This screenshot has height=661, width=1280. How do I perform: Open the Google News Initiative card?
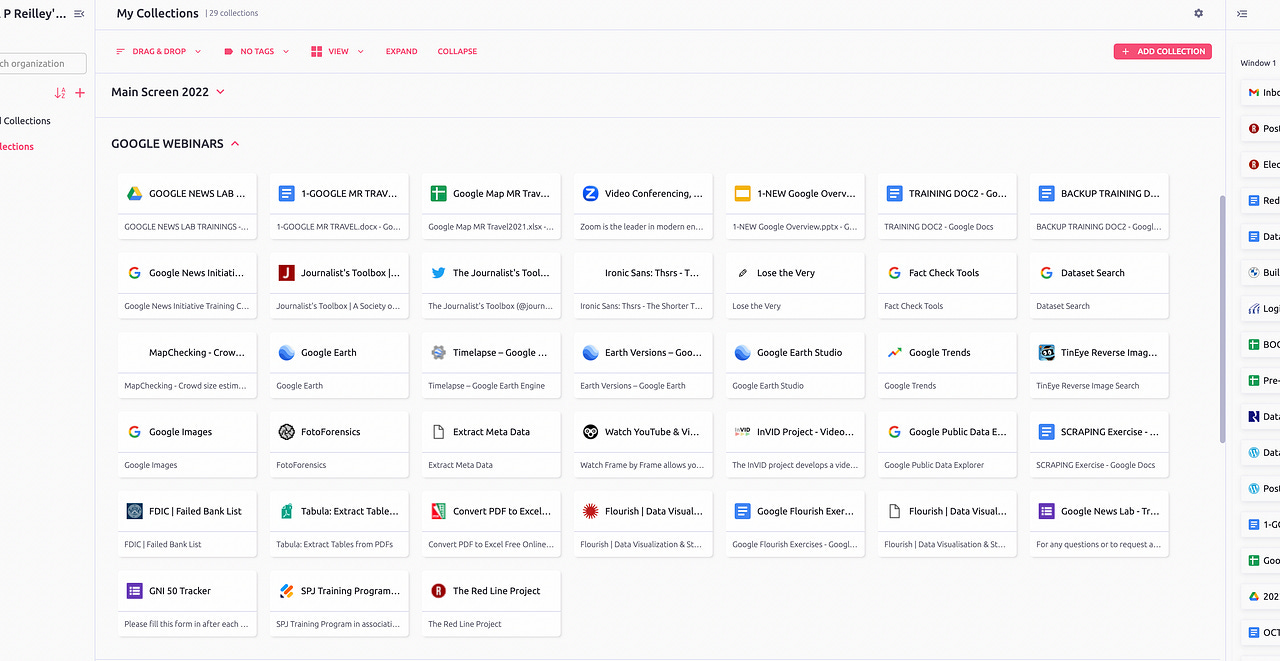coord(187,285)
